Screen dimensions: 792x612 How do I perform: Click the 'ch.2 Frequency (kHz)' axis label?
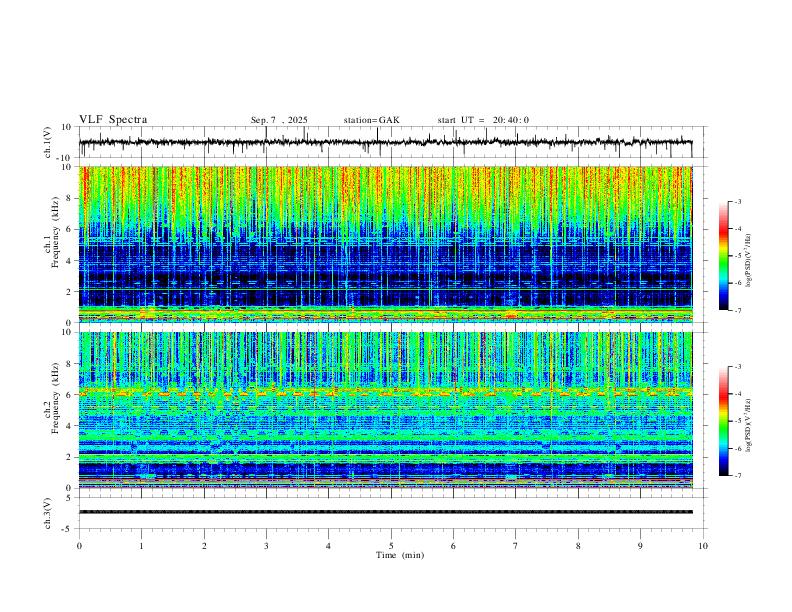pos(51,399)
